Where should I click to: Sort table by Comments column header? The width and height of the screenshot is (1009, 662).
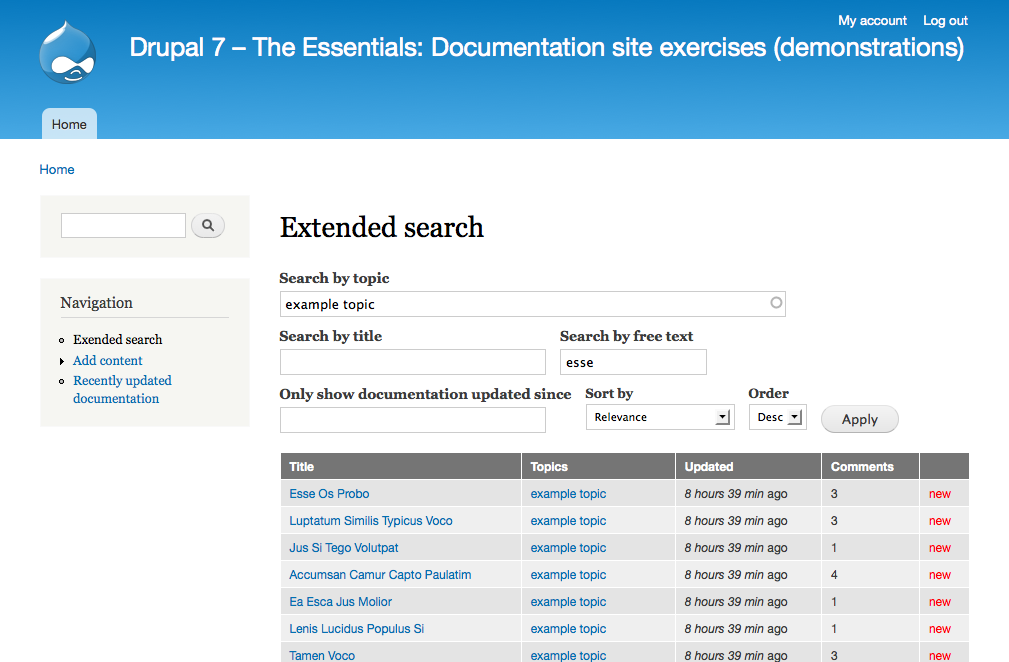click(862, 466)
